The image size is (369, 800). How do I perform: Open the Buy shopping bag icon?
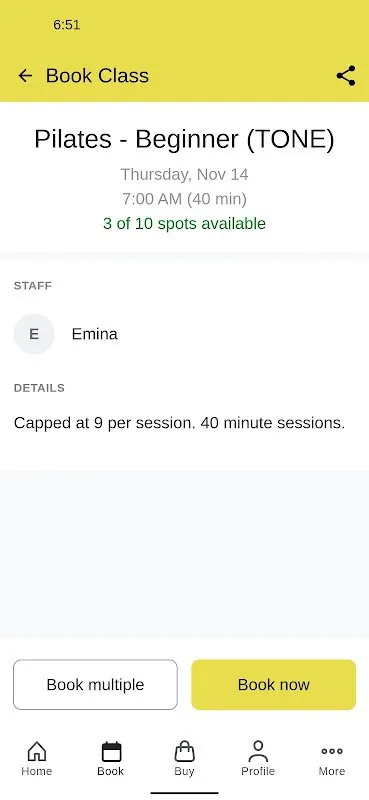tap(184, 751)
